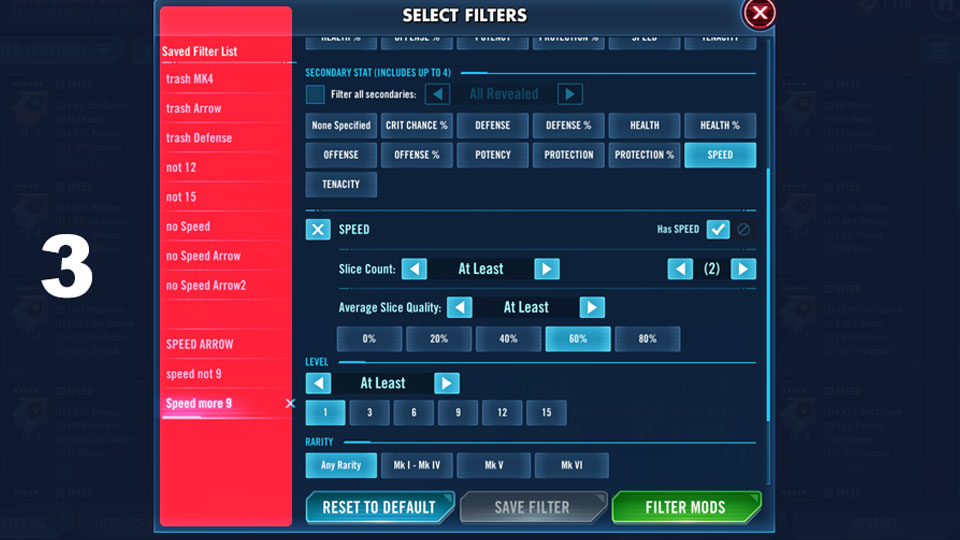The width and height of the screenshot is (960, 540).
Task: Slice Count comparison right arrow
Action: tap(547, 269)
